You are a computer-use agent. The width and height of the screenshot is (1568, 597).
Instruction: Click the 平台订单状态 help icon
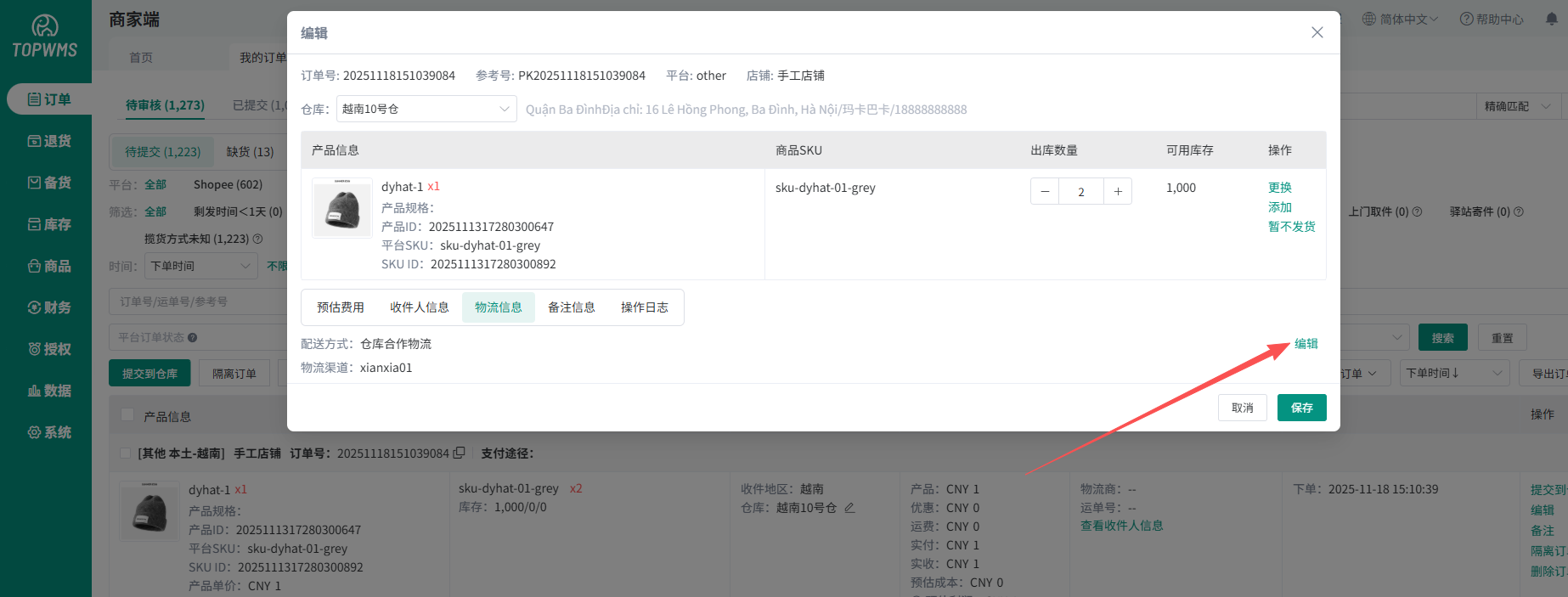point(193,337)
